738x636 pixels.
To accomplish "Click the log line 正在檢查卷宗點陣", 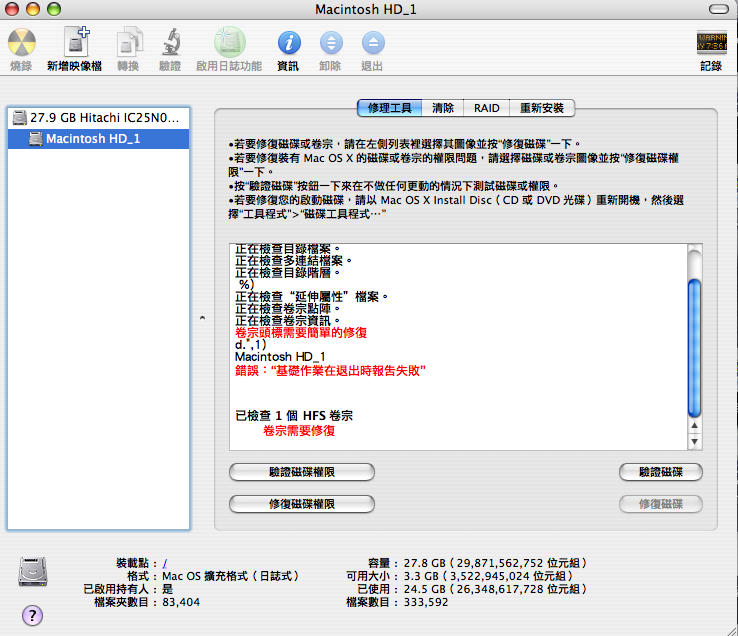I will [288, 309].
